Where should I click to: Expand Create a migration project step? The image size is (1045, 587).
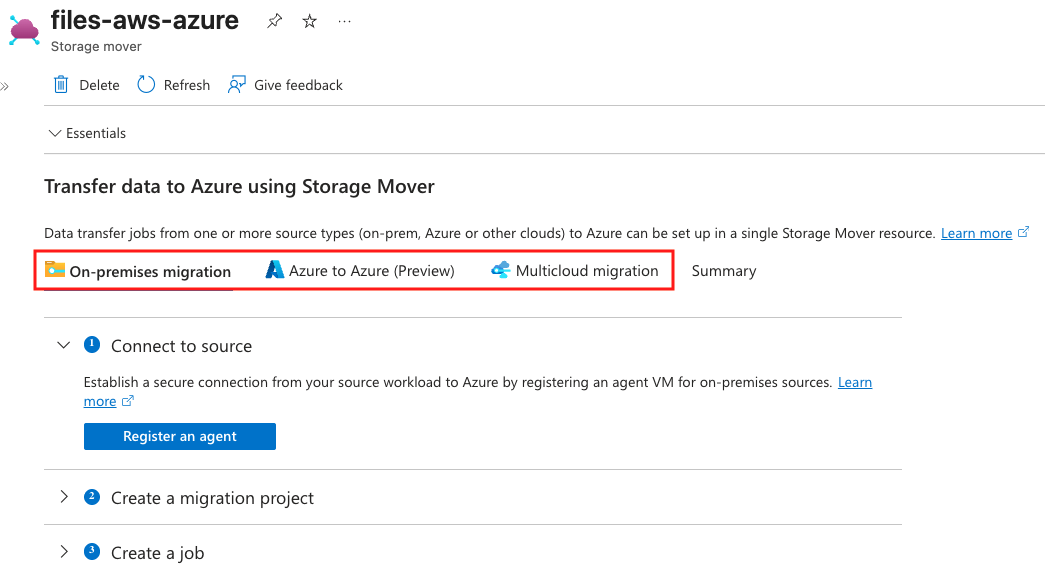click(x=64, y=497)
